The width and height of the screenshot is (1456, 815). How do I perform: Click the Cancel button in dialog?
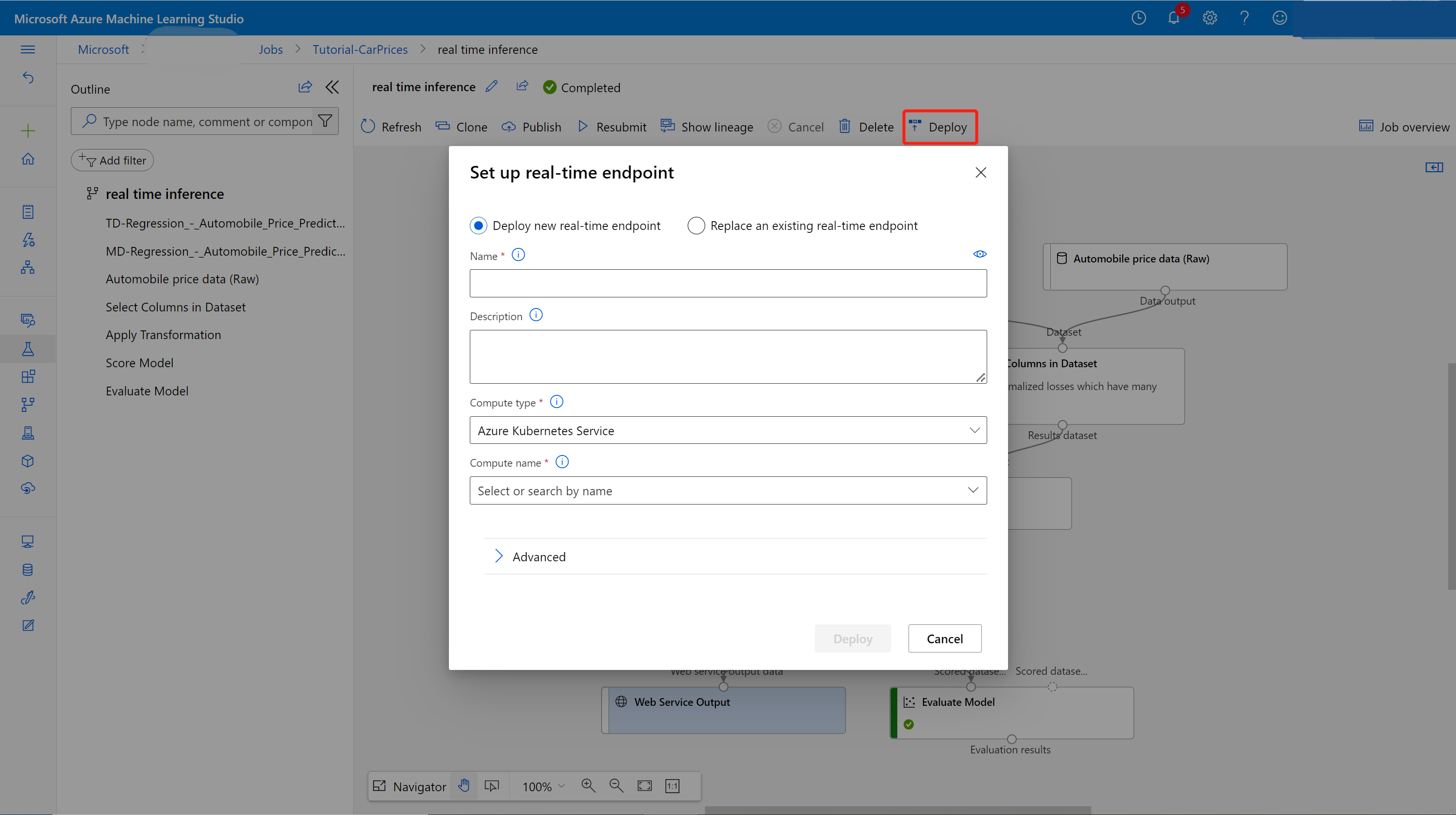pos(943,638)
